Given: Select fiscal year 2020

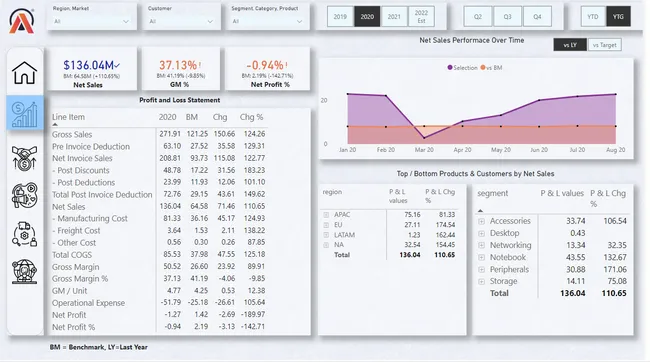Looking at the screenshot, I should point(367,17).
